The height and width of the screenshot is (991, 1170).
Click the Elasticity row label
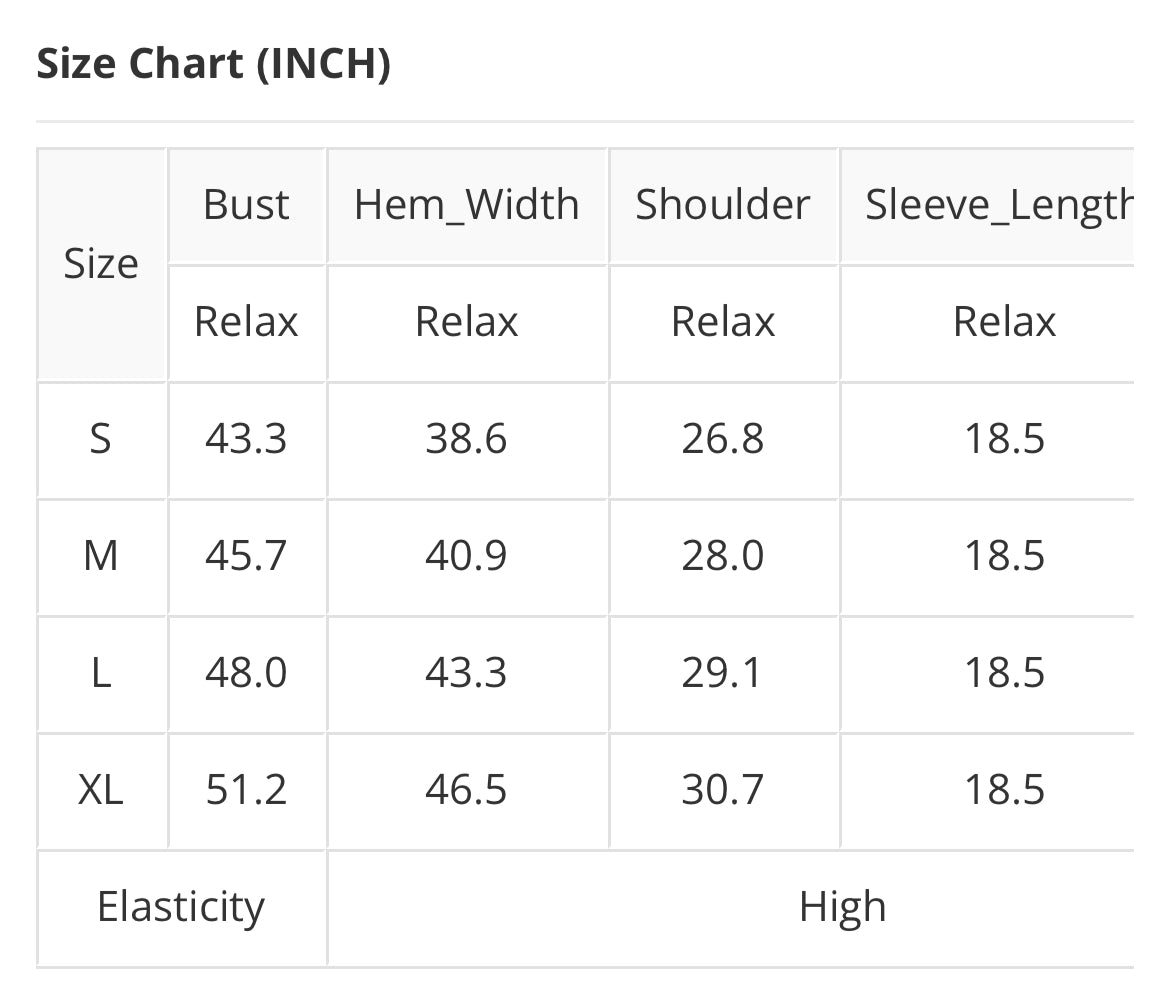pos(181,907)
